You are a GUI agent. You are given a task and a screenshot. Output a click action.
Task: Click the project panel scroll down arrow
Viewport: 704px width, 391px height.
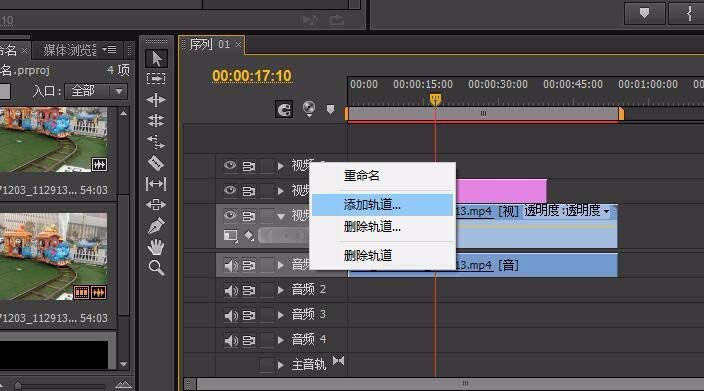point(123,364)
